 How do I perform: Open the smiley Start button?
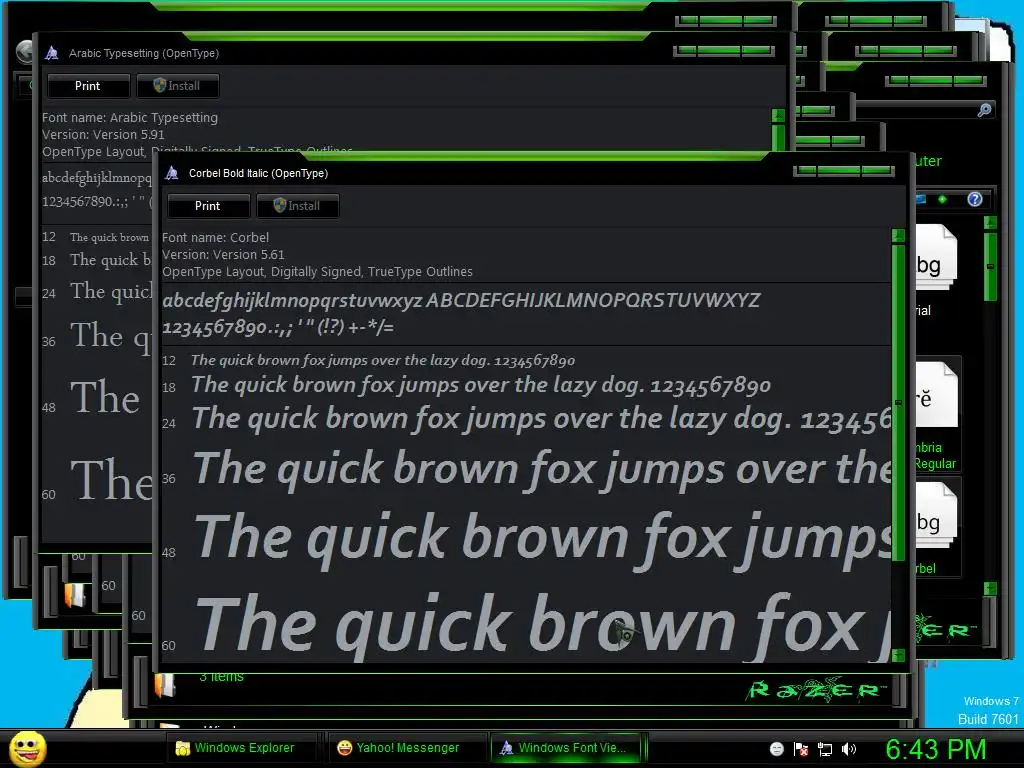tap(28, 748)
